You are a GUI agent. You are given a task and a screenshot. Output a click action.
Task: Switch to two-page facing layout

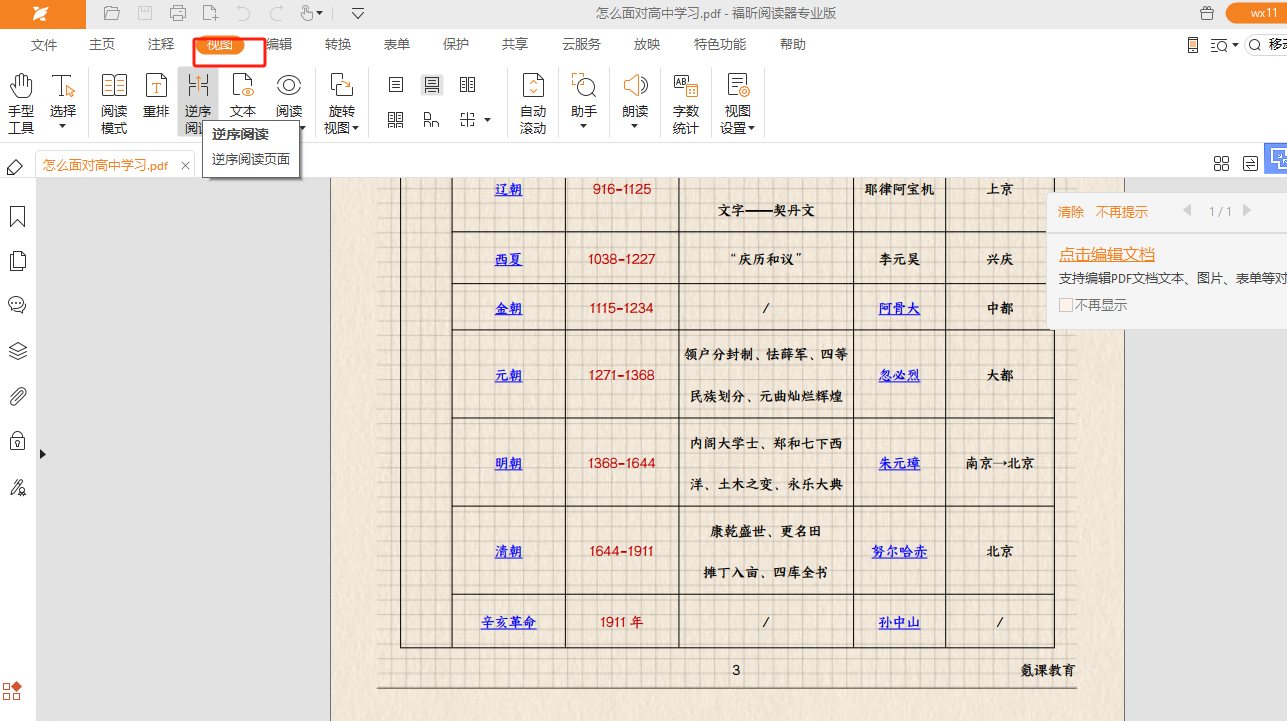[x=467, y=85]
